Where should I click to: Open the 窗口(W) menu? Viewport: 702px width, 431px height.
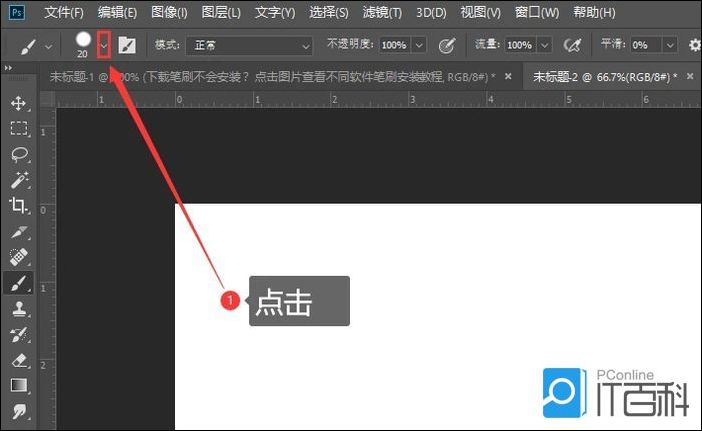pos(537,13)
